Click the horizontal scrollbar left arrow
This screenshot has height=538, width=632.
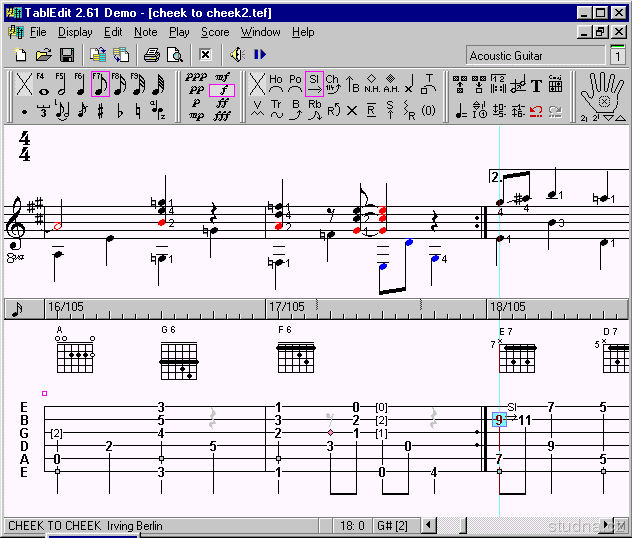(x=428, y=525)
